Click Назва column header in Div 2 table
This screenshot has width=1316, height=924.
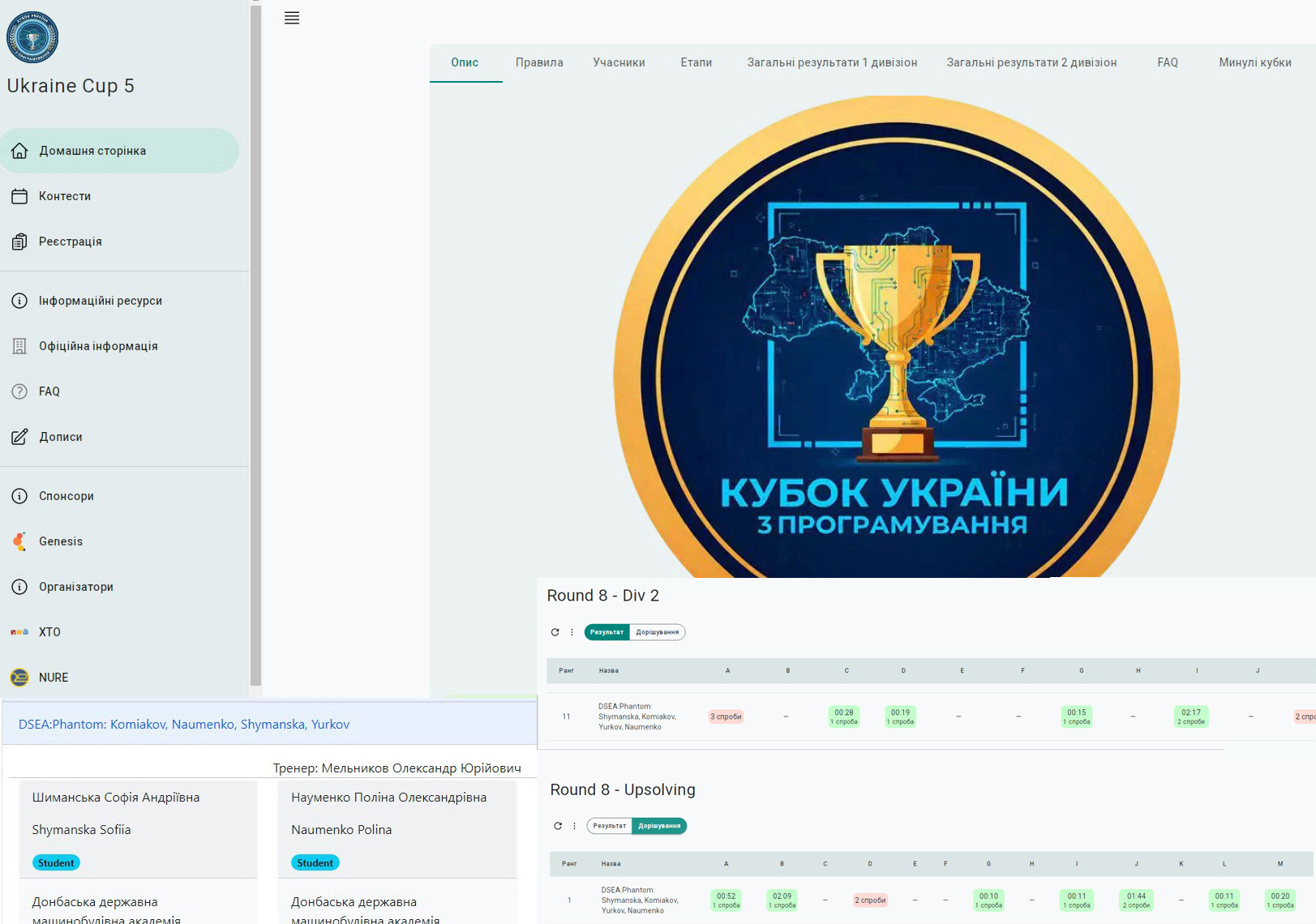click(x=609, y=671)
